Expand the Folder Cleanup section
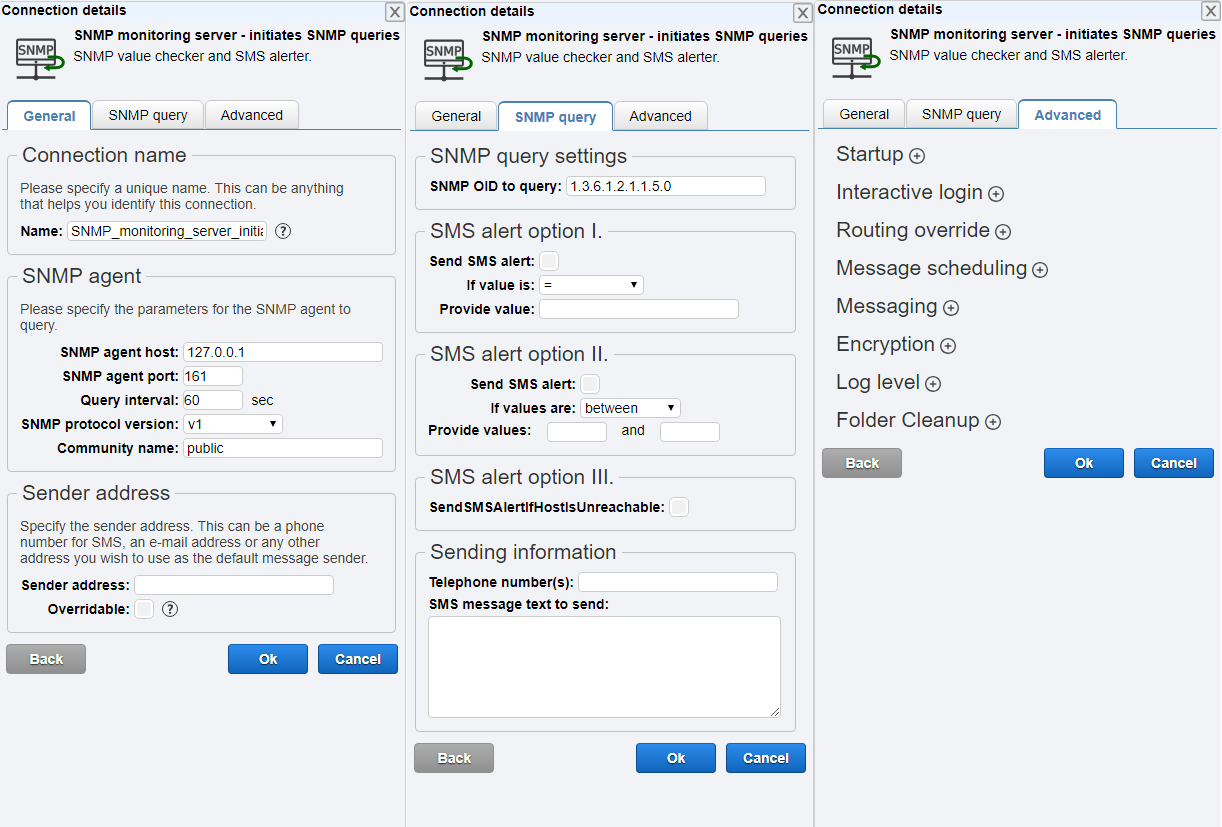The width and height of the screenshot is (1222, 827). pos(993,421)
